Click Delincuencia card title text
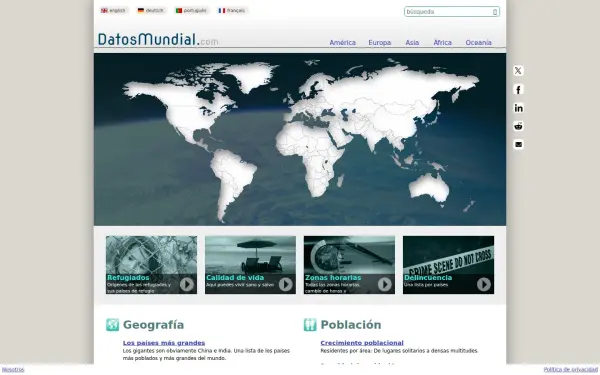The height and width of the screenshot is (375, 600). click(x=428, y=278)
